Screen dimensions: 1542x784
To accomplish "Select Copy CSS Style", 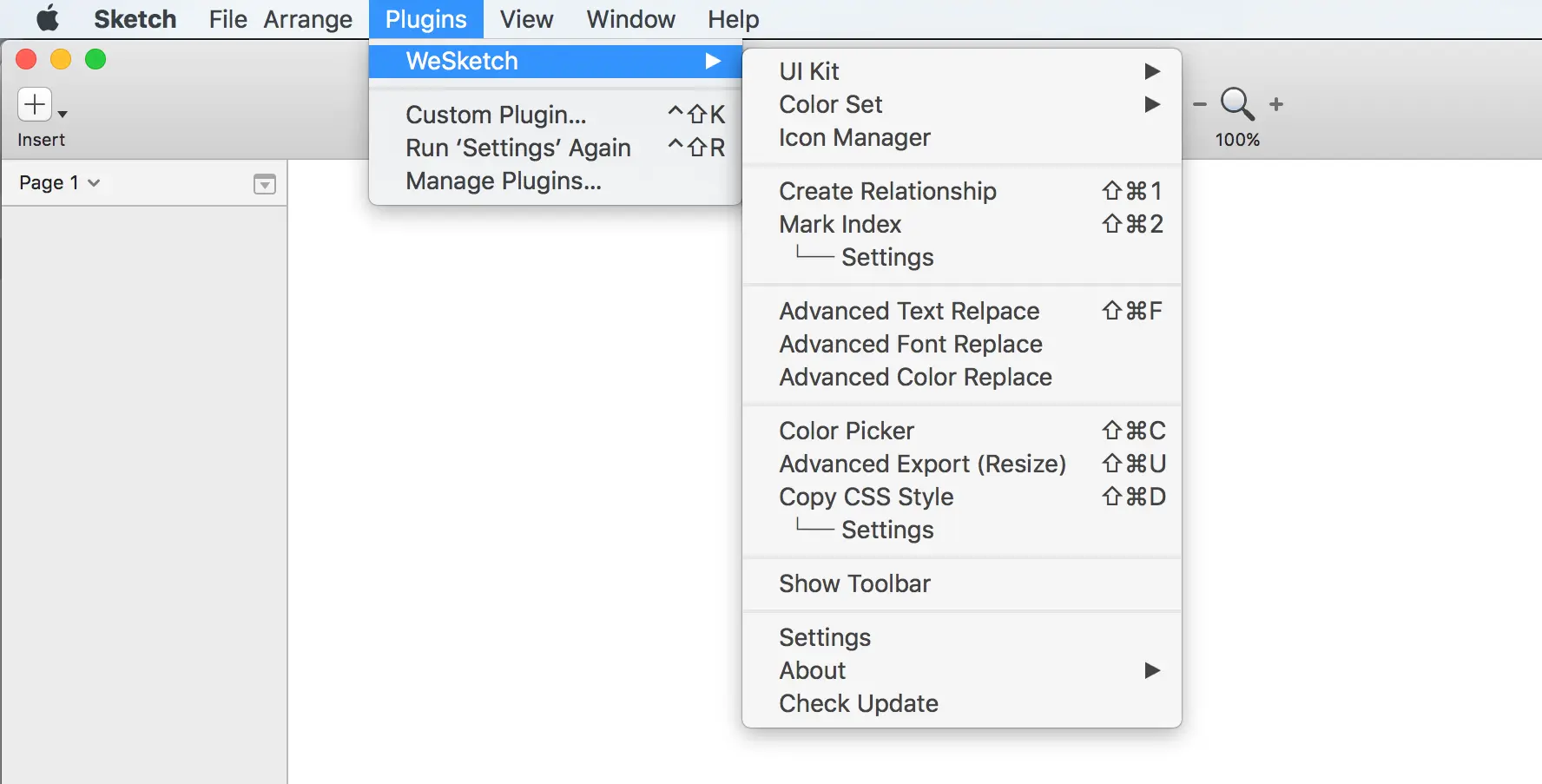I will 866,497.
